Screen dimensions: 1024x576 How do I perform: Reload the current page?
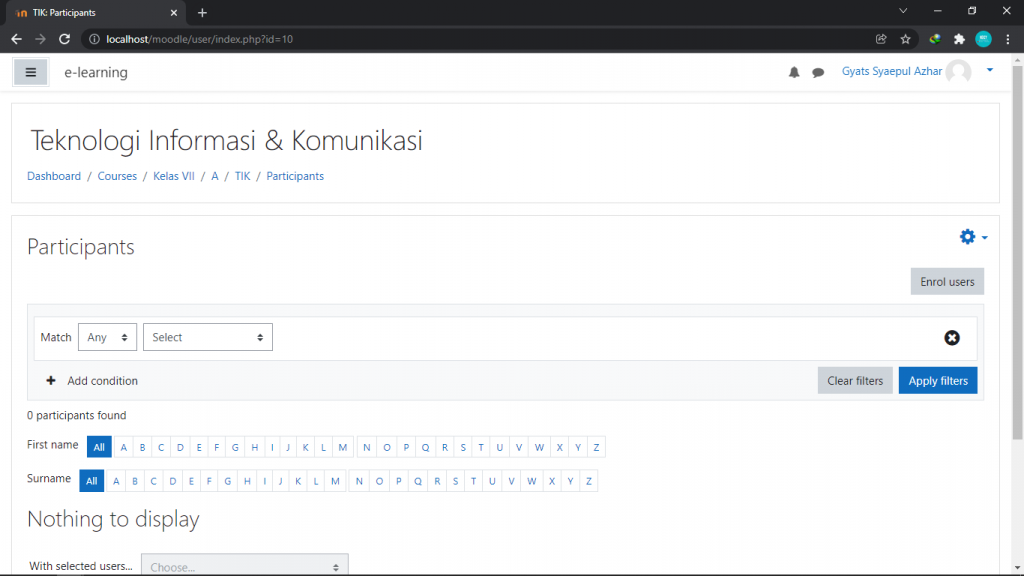pos(64,39)
